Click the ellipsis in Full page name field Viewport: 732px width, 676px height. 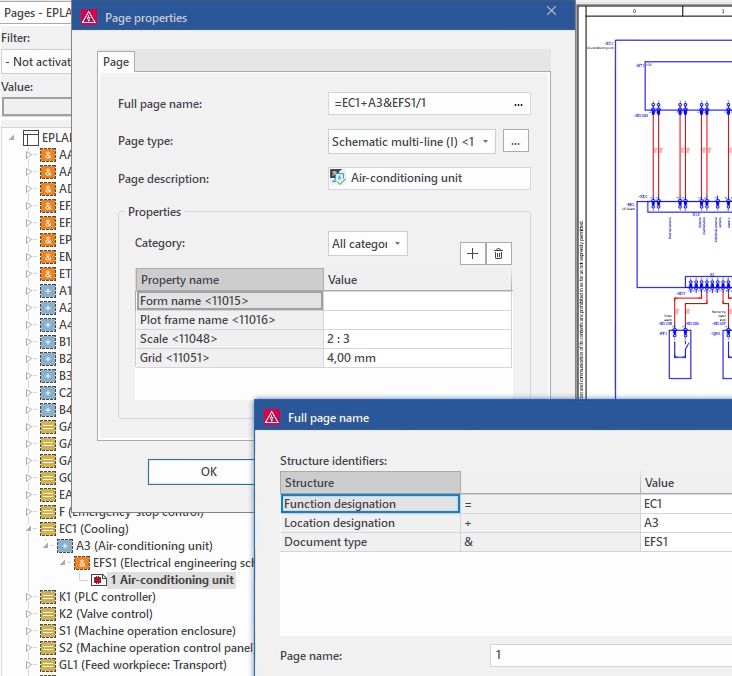point(518,104)
